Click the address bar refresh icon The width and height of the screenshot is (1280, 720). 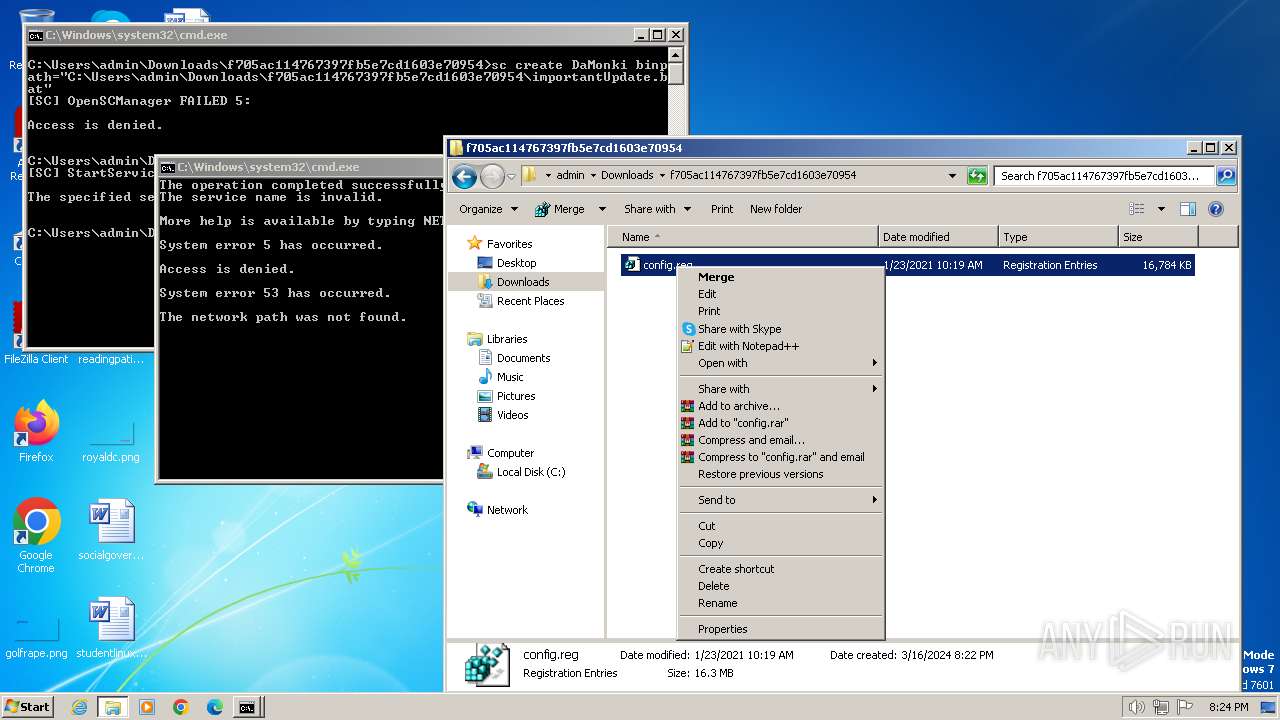coord(977,176)
